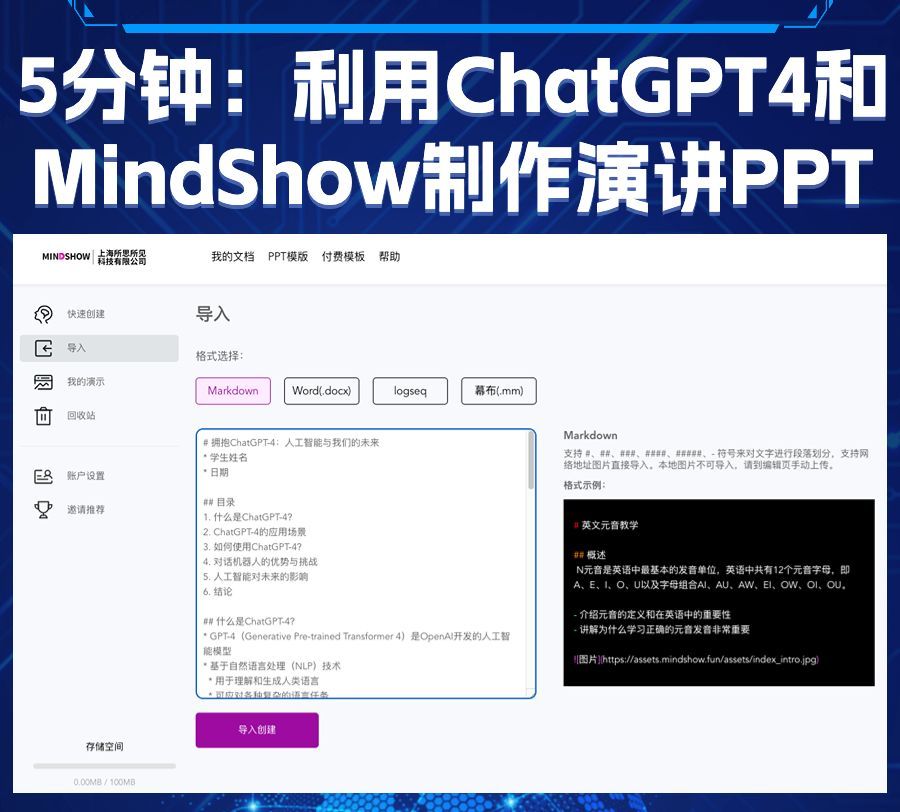Choose the Word(.docx) format option
Image resolution: width=900 pixels, height=812 pixels.
point(322,391)
